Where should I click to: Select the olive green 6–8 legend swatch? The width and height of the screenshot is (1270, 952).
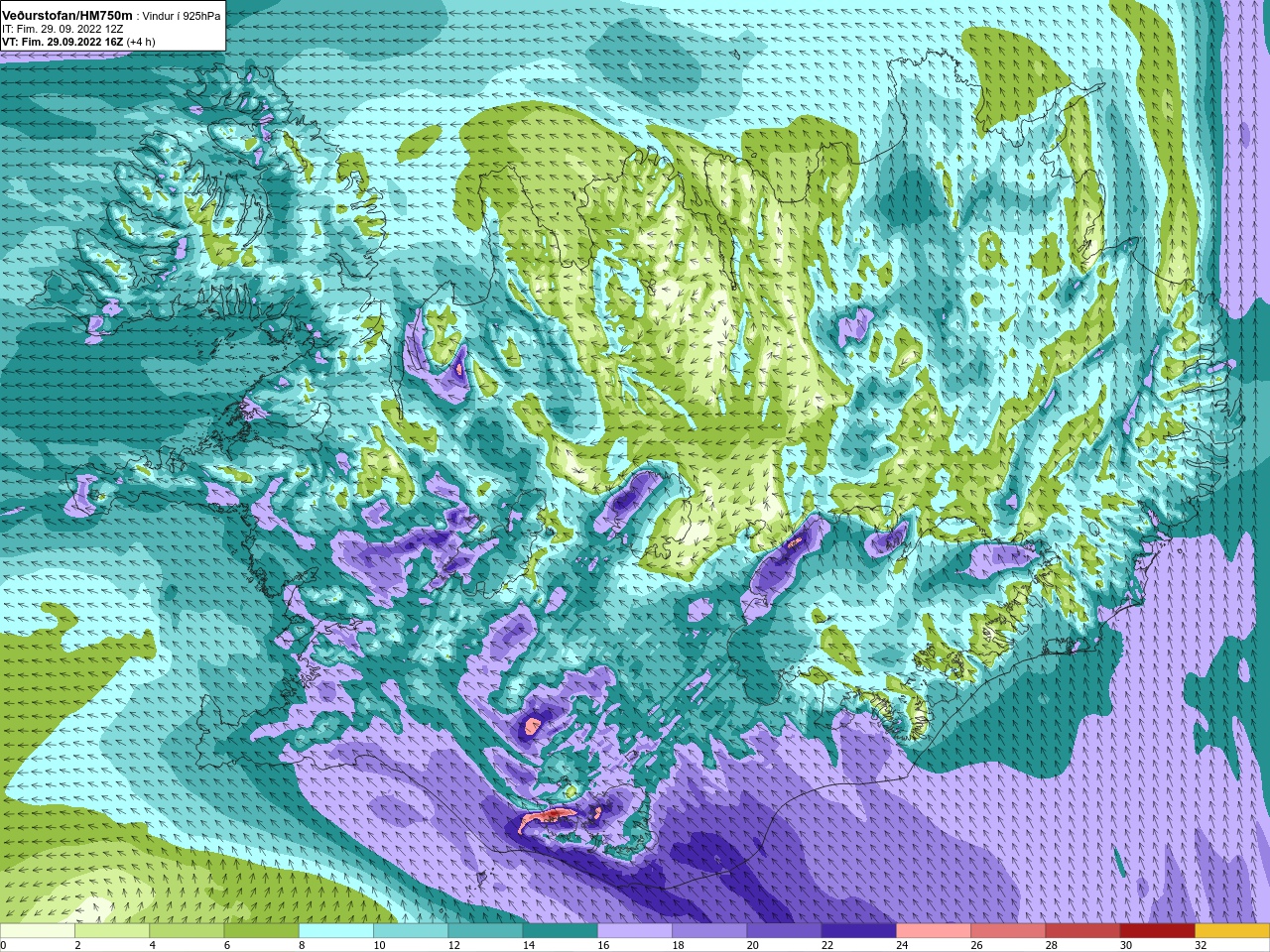point(261,931)
